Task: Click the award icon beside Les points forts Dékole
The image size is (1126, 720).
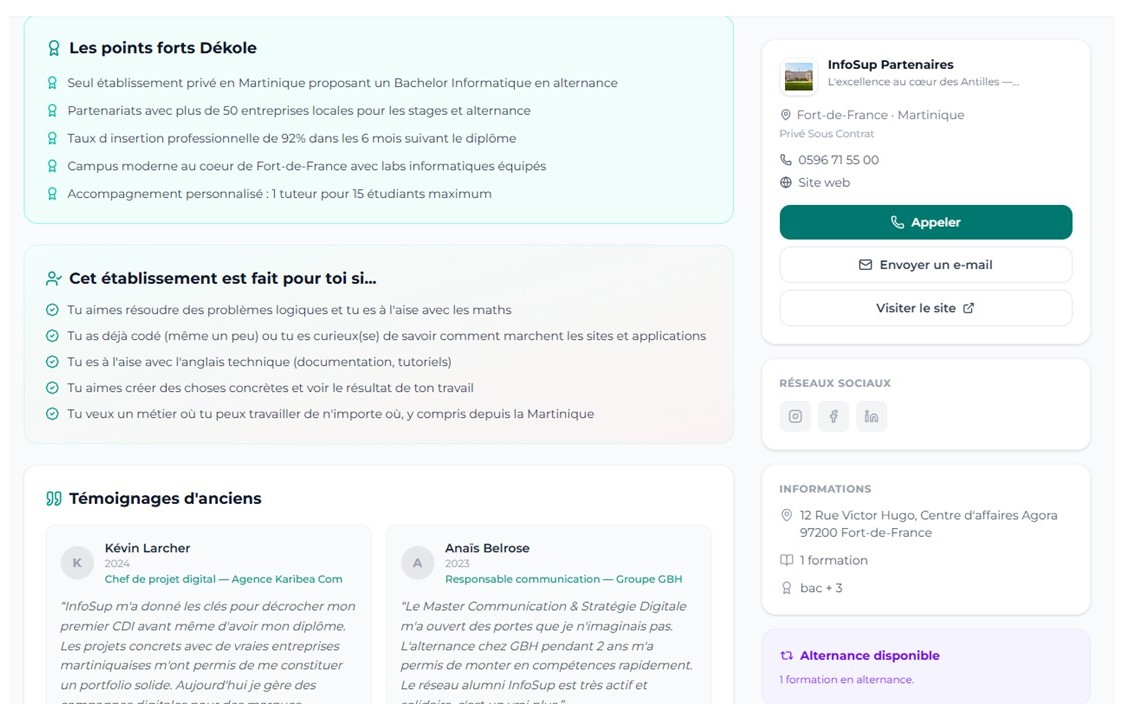Action: coord(54,48)
